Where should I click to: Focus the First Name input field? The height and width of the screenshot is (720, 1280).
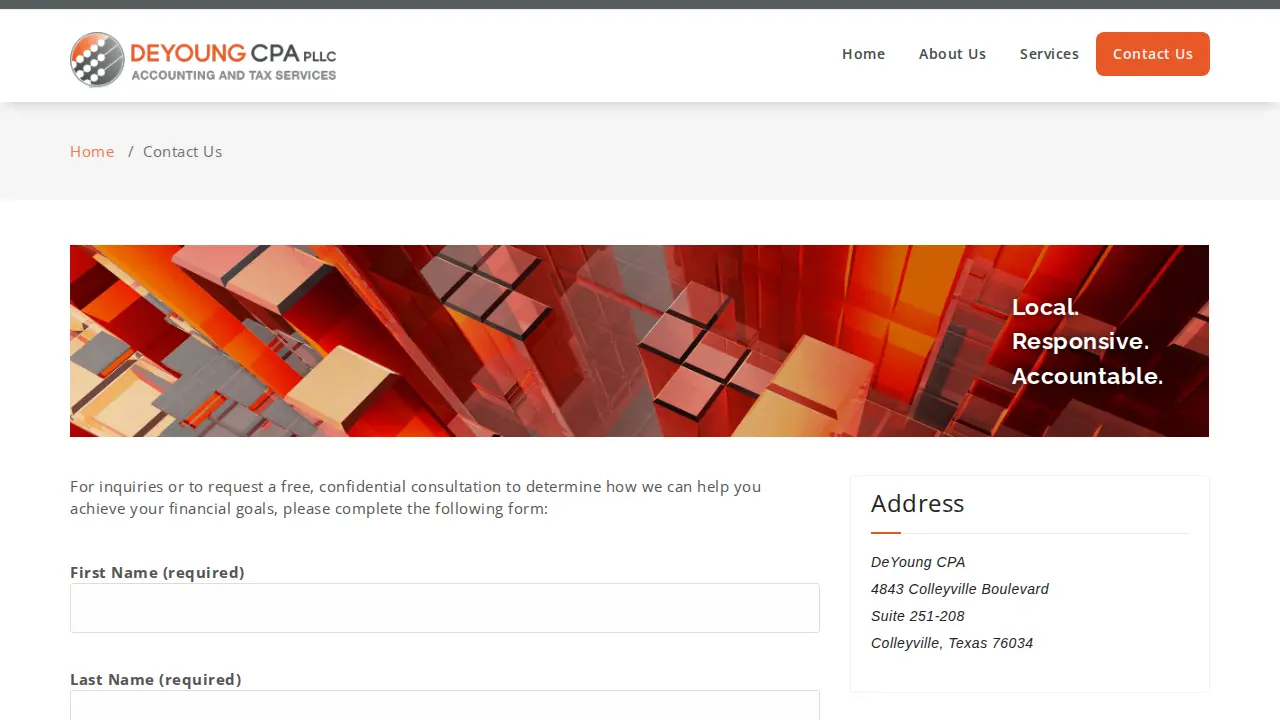pos(445,608)
